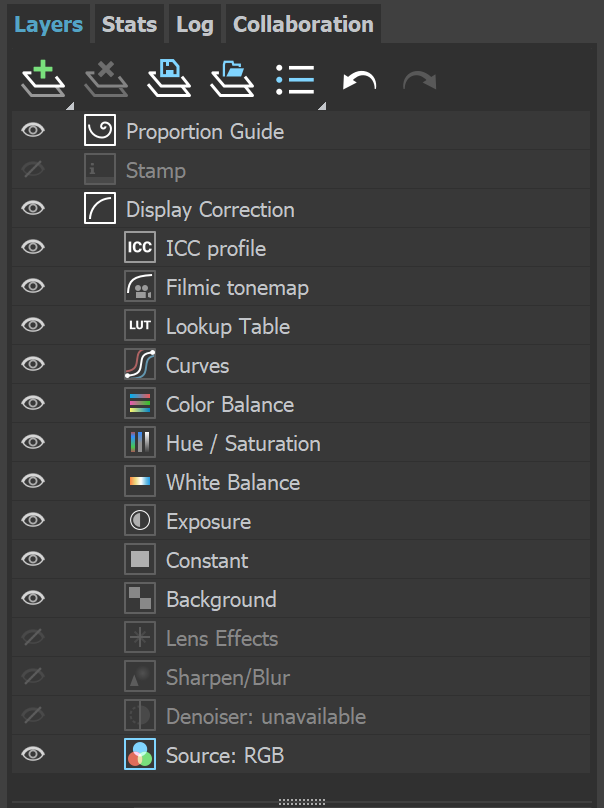Click the Delete layer toolbar icon

[106, 79]
